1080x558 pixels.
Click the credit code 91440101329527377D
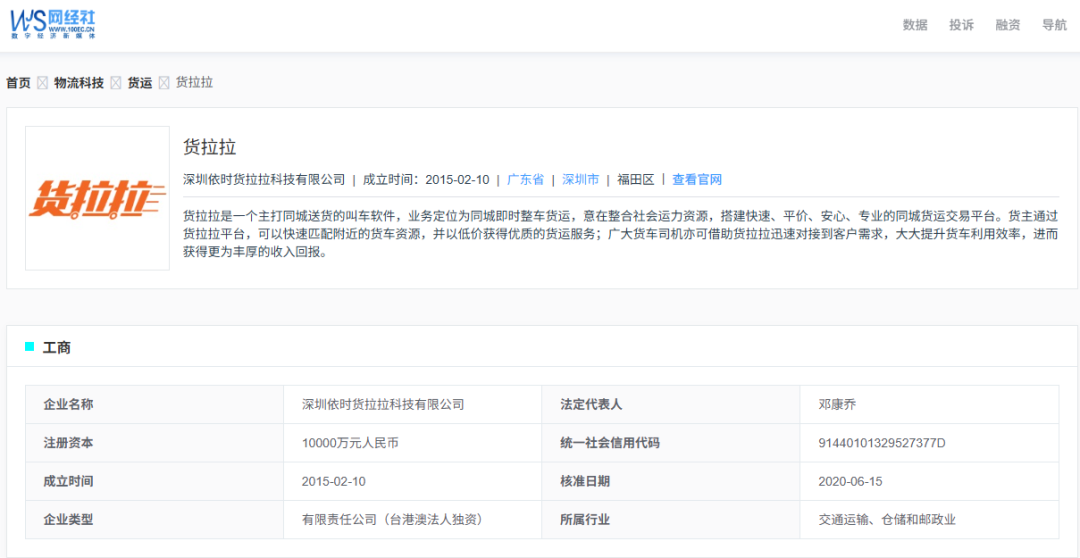pyautogui.click(x=881, y=443)
